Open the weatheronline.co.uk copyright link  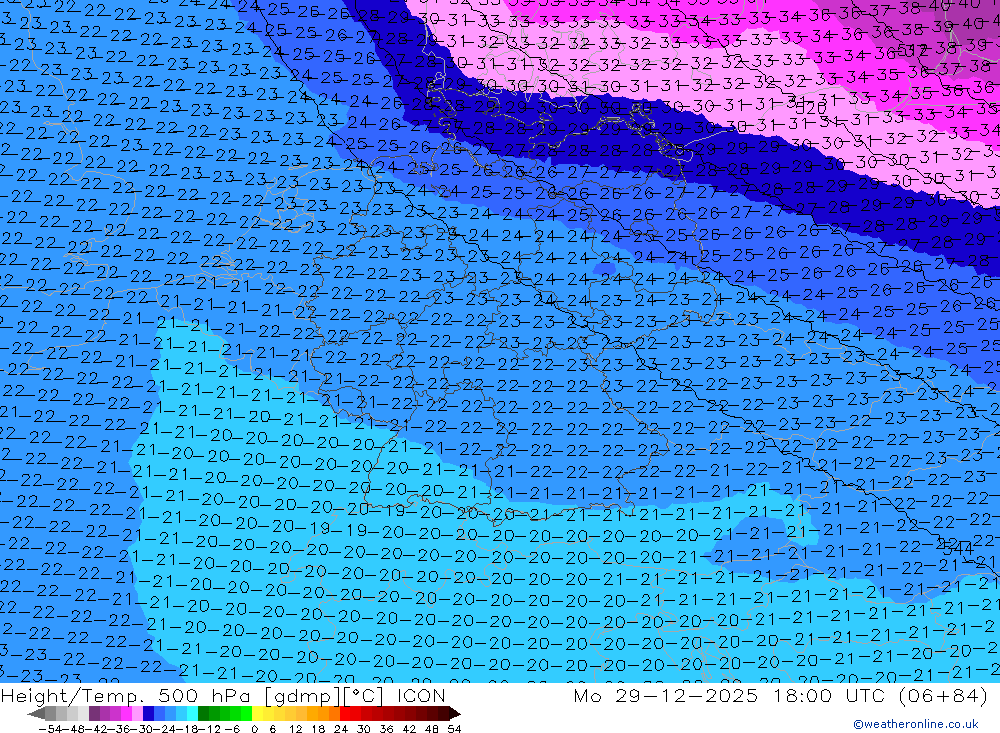[916, 724]
